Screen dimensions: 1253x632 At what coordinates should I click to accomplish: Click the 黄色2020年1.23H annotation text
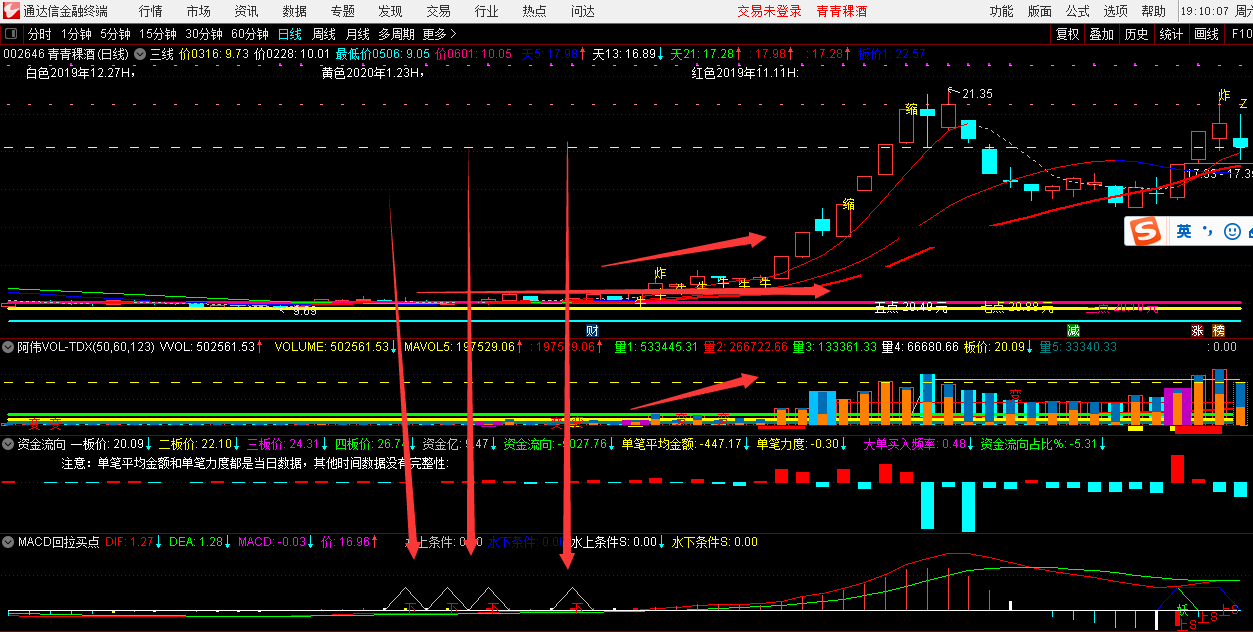coord(373,73)
